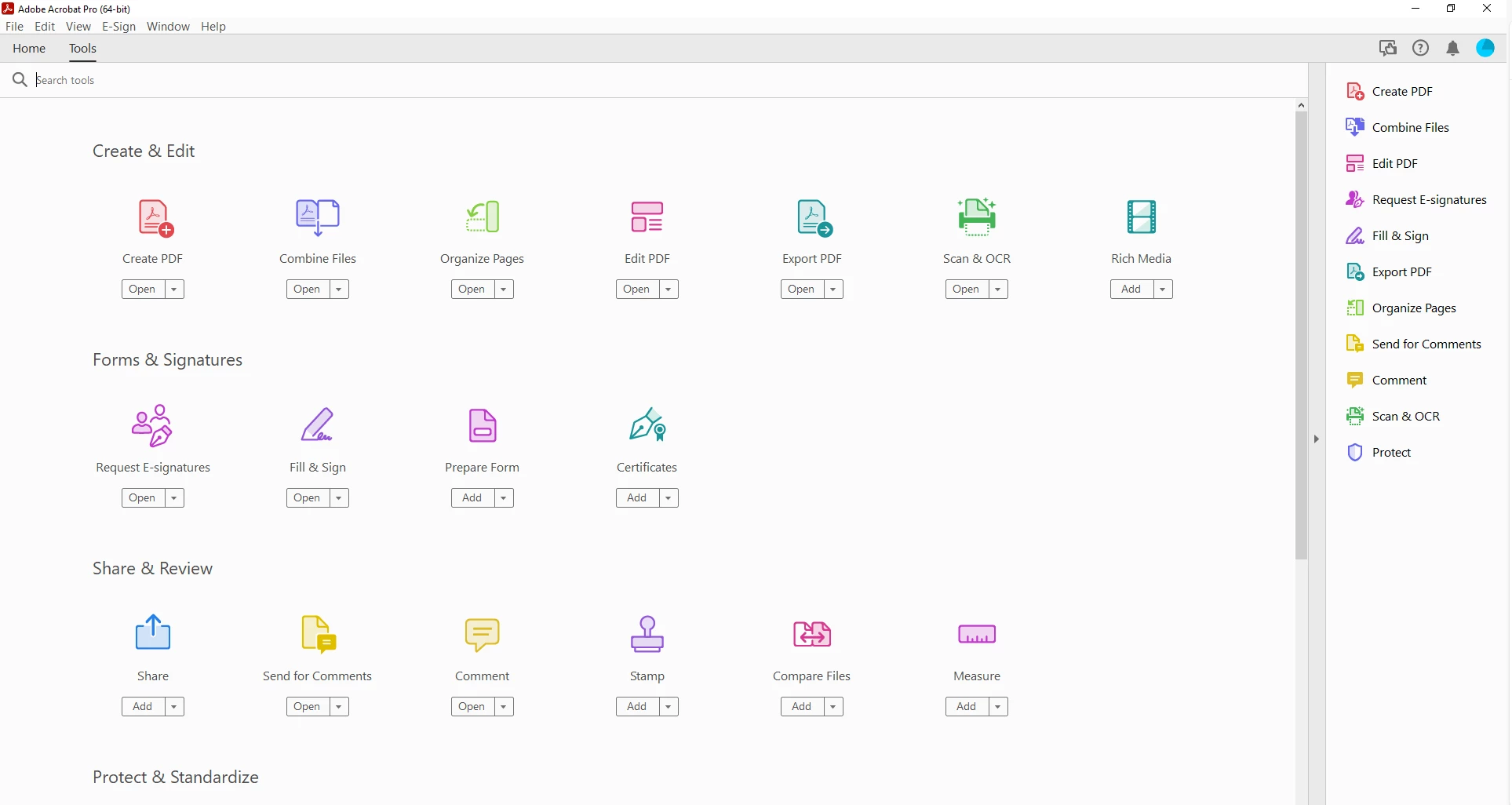The height and width of the screenshot is (805, 1512).
Task: Click Open button under Request E-signatures
Action: click(x=142, y=498)
